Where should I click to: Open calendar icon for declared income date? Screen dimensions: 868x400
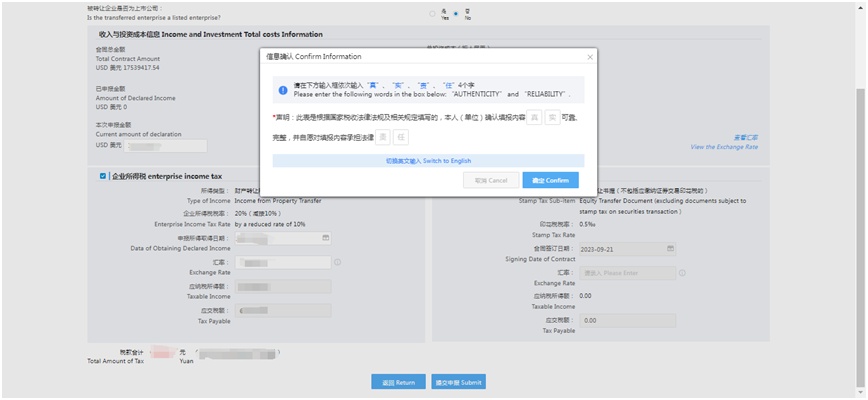[x=325, y=238]
